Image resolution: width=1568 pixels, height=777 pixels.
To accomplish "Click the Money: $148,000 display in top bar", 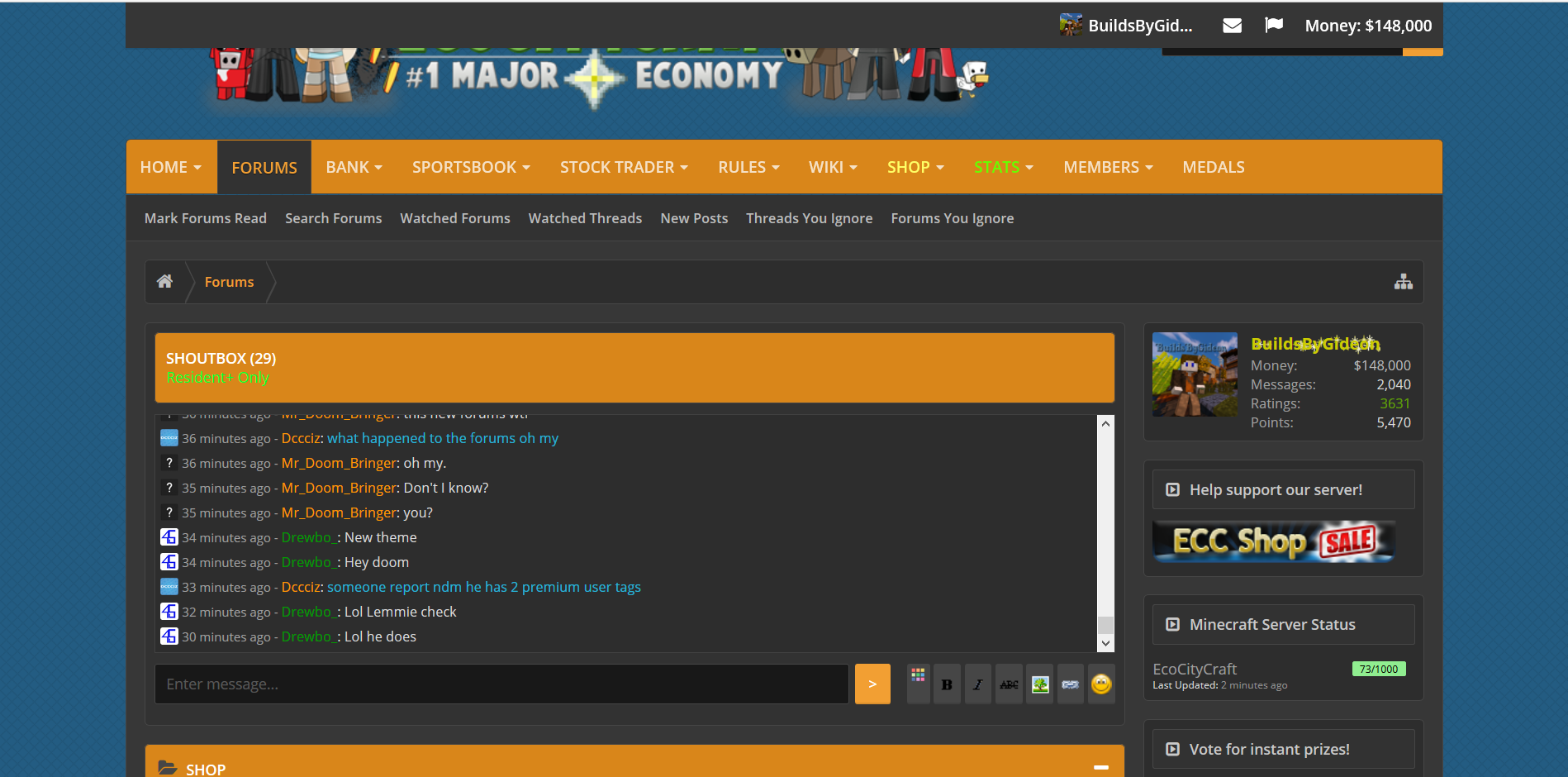I will pyautogui.click(x=1368, y=26).
